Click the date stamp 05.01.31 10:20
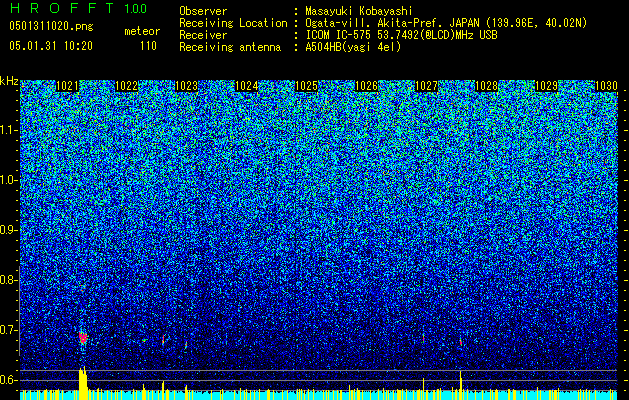 51,46
